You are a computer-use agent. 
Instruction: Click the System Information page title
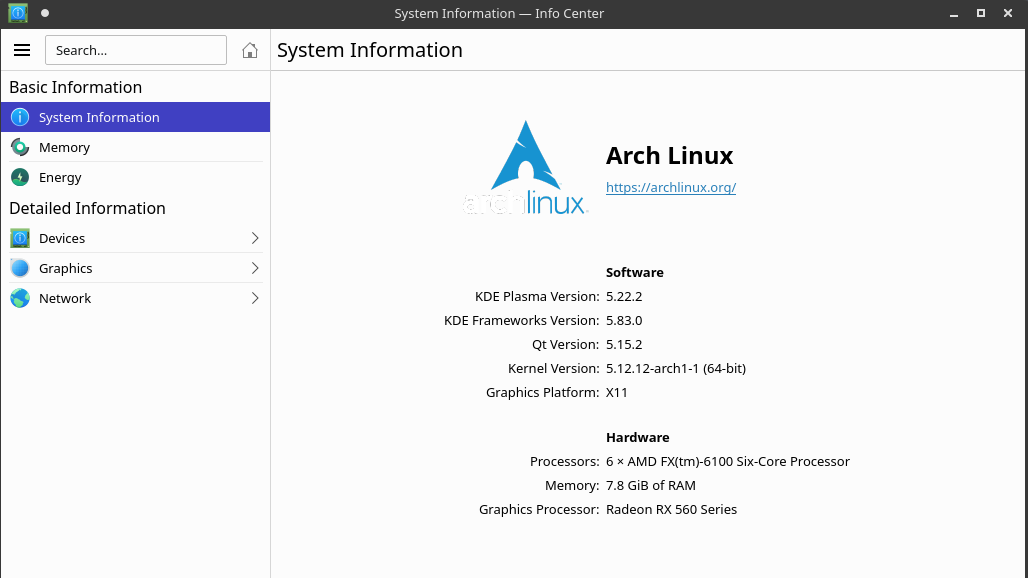pyautogui.click(x=370, y=50)
